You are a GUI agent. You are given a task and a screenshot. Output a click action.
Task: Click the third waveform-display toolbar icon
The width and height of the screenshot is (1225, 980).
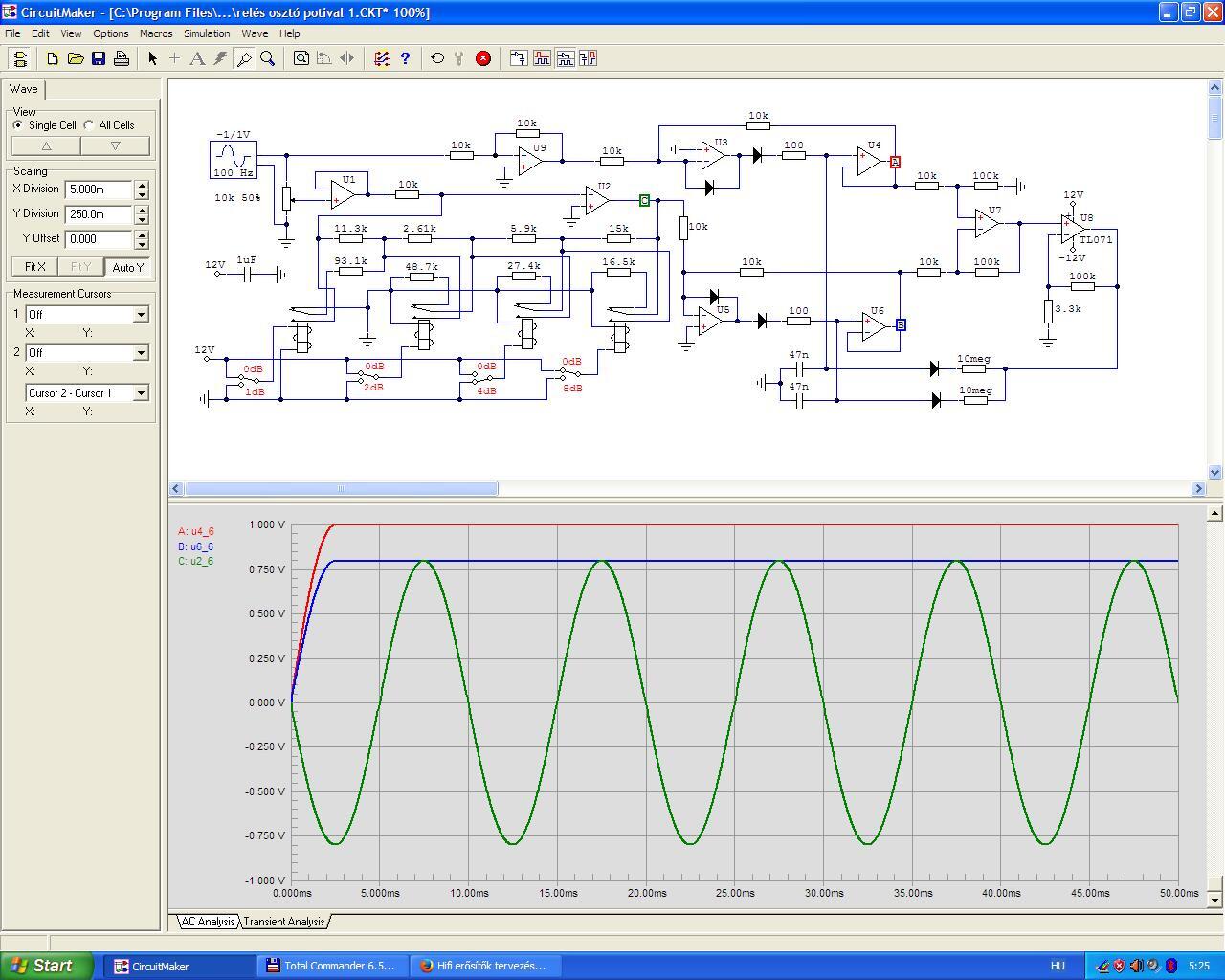pyautogui.click(x=565, y=58)
